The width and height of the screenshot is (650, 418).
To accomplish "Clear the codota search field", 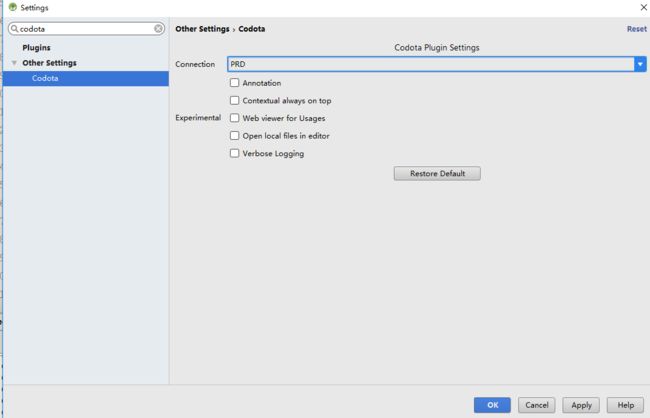I will coord(158,29).
